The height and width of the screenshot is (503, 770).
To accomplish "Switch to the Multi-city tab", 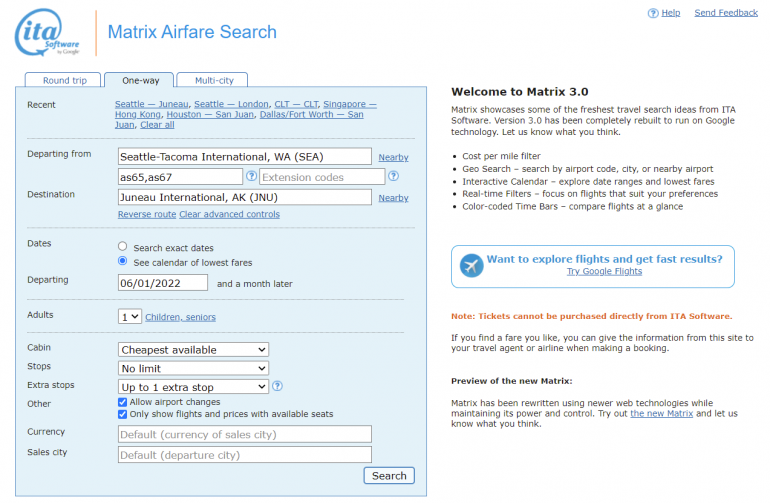I will point(213,80).
